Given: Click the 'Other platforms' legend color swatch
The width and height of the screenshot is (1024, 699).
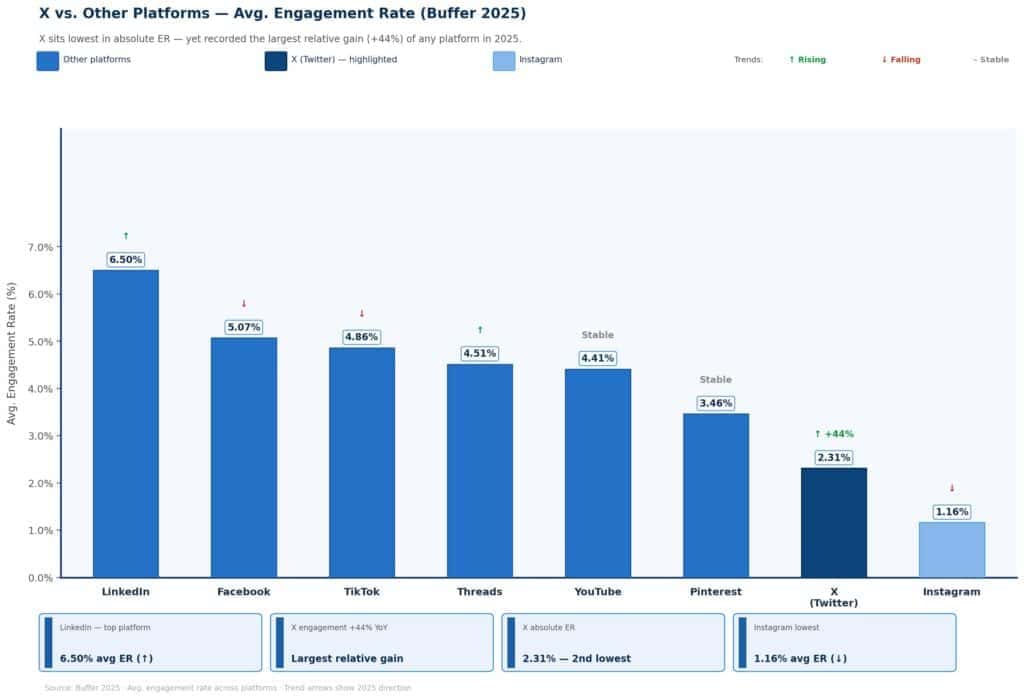Looking at the screenshot, I should pos(48,61).
